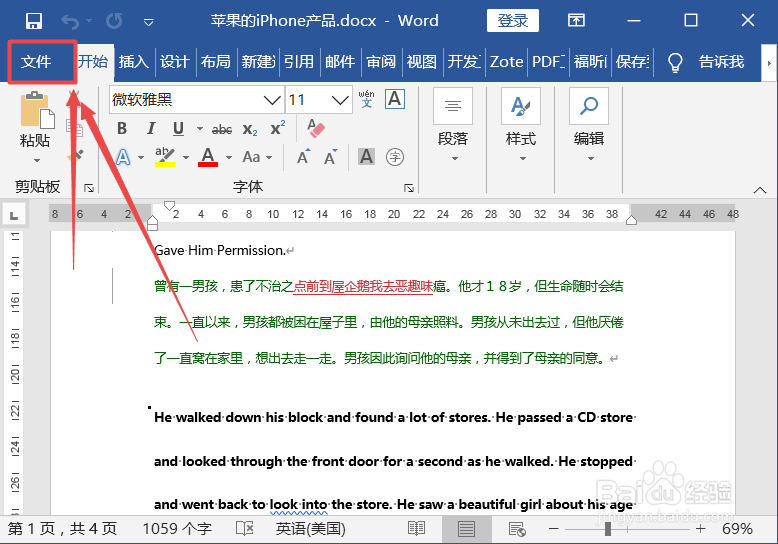Image resolution: width=778 pixels, height=544 pixels.
Task: Click the phonetic guide wén icon
Action: 366,99
